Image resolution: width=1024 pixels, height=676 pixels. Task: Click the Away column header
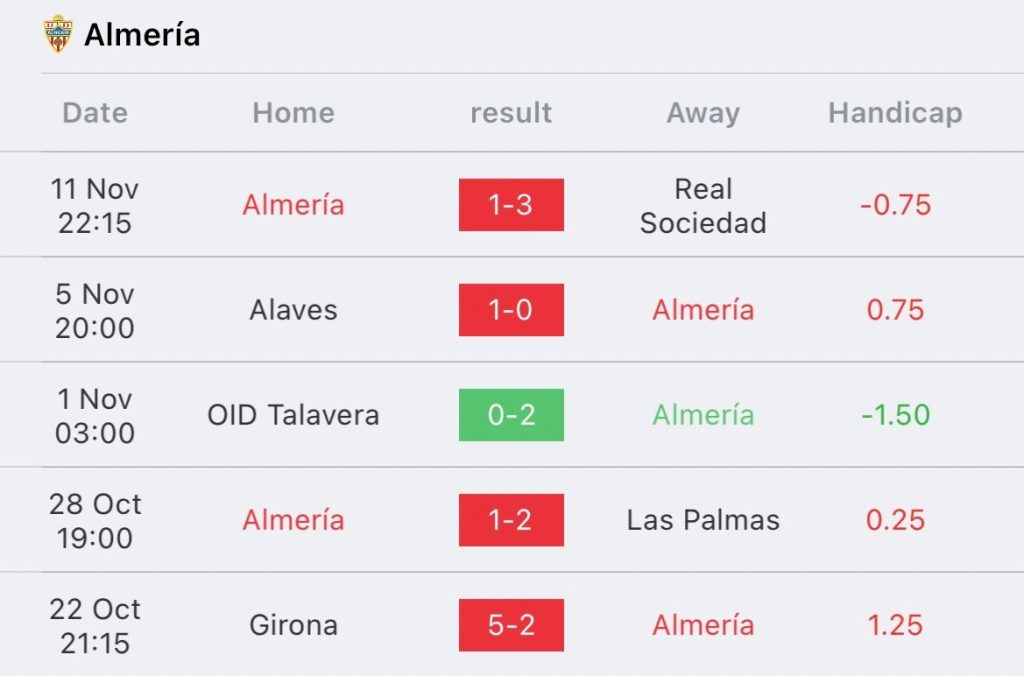[703, 114]
